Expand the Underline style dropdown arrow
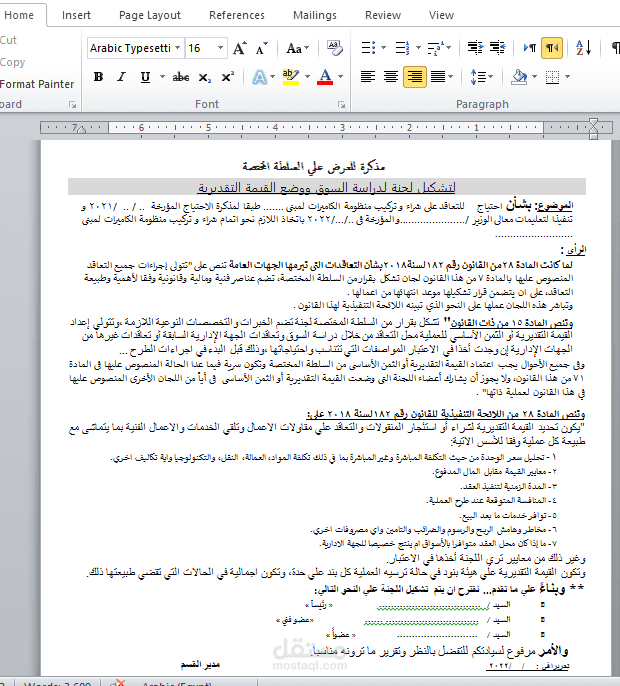The image size is (620, 686). click(x=162, y=77)
